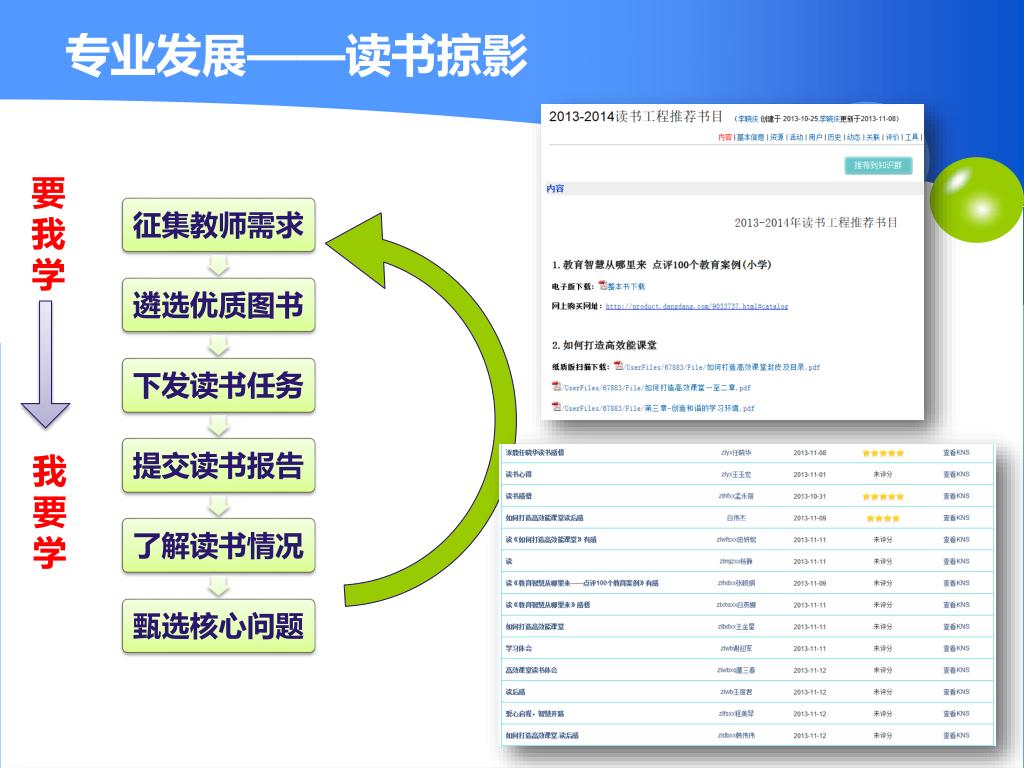Open the 内容 tab in the page navigation
The height and width of the screenshot is (768, 1024).
[724, 137]
